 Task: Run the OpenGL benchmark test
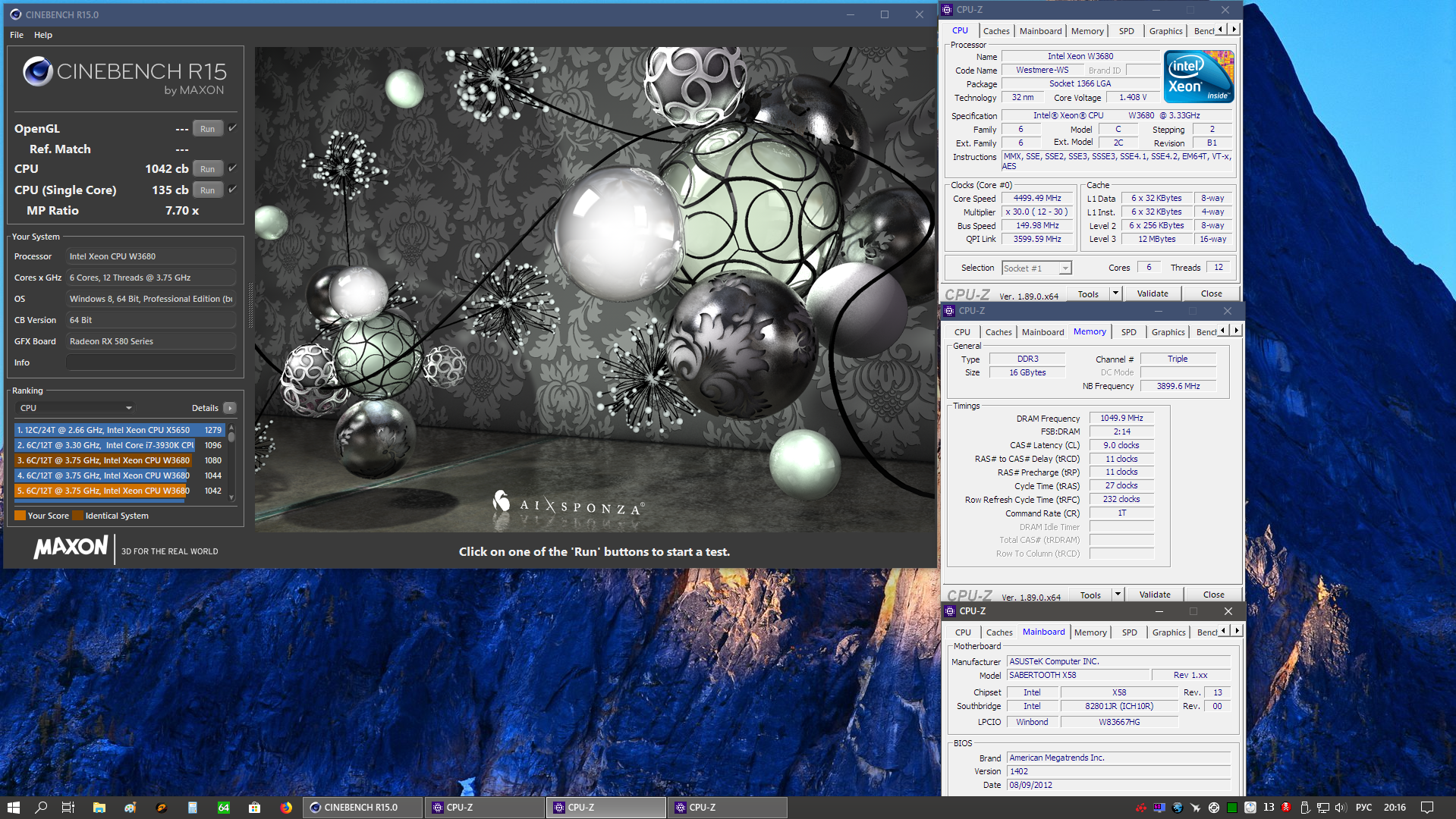pos(207,129)
